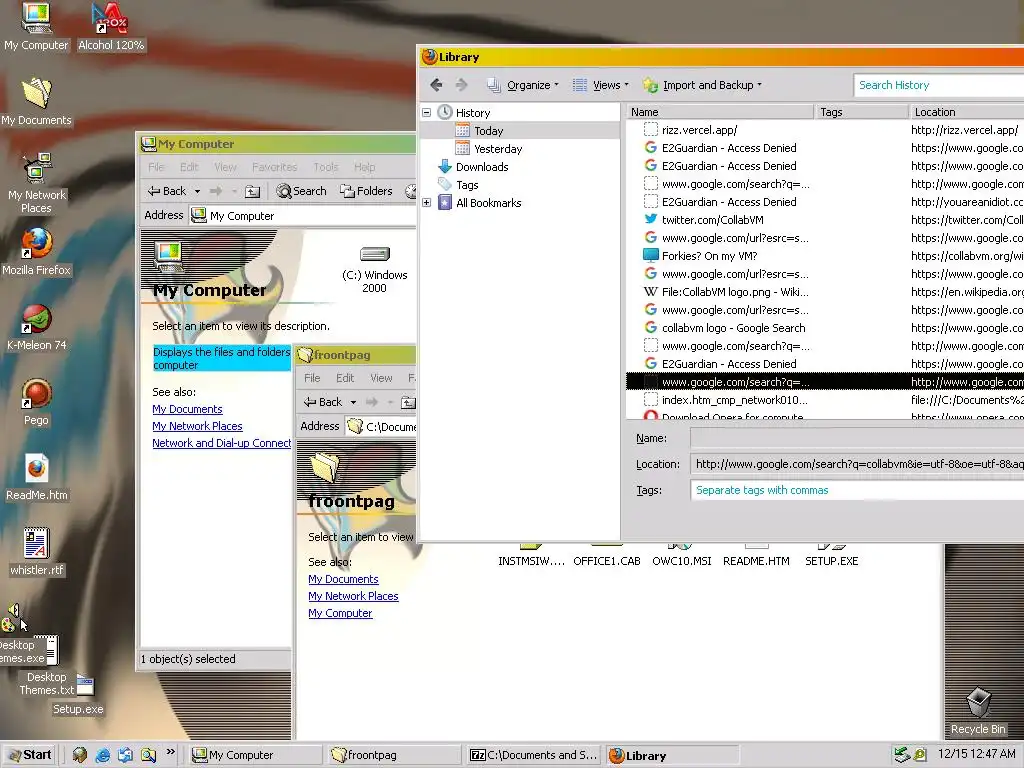
Task: Switch to C:\Documents and S... taskbar button
Action: click(534, 755)
